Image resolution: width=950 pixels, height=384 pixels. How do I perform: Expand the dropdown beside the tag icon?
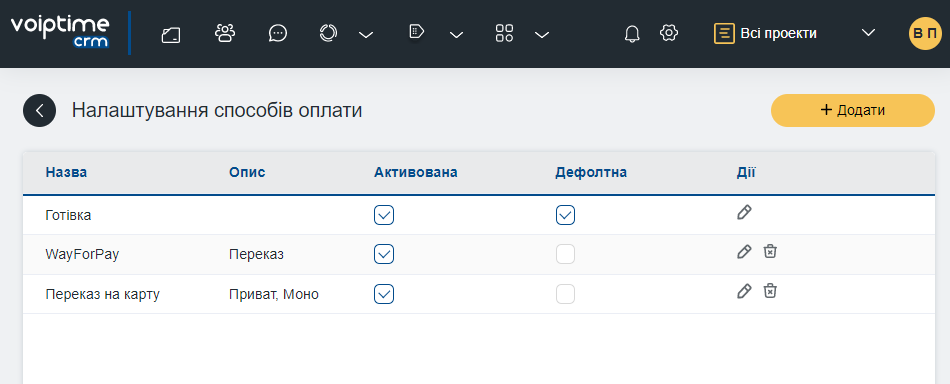(457, 35)
